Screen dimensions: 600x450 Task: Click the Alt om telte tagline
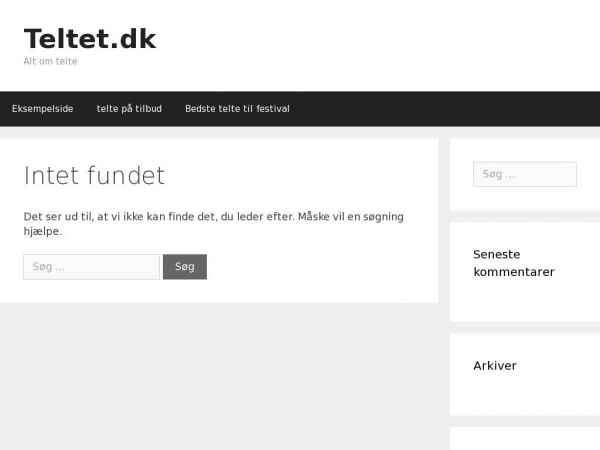pyautogui.click(x=50, y=61)
